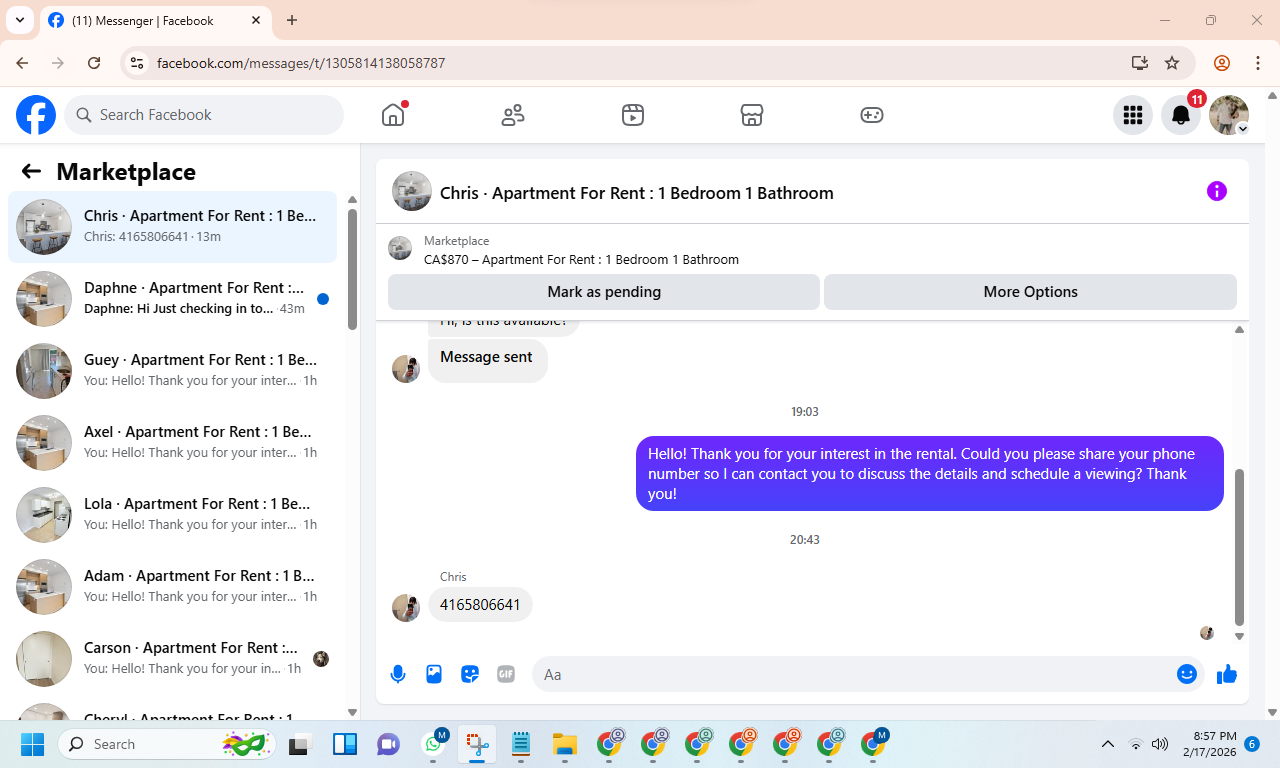Viewport: 1280px width, 768px height.
Task: Go to the Home feed icon
Action: click(x=393, y=115)
